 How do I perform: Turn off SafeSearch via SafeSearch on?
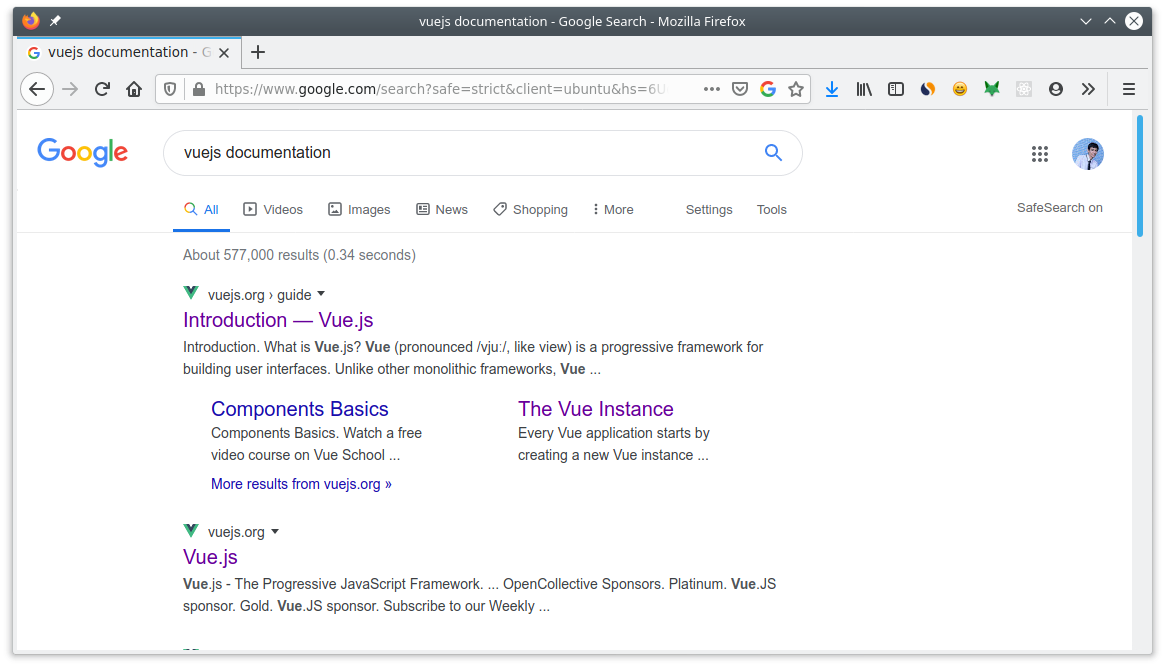click(1059, 208)
